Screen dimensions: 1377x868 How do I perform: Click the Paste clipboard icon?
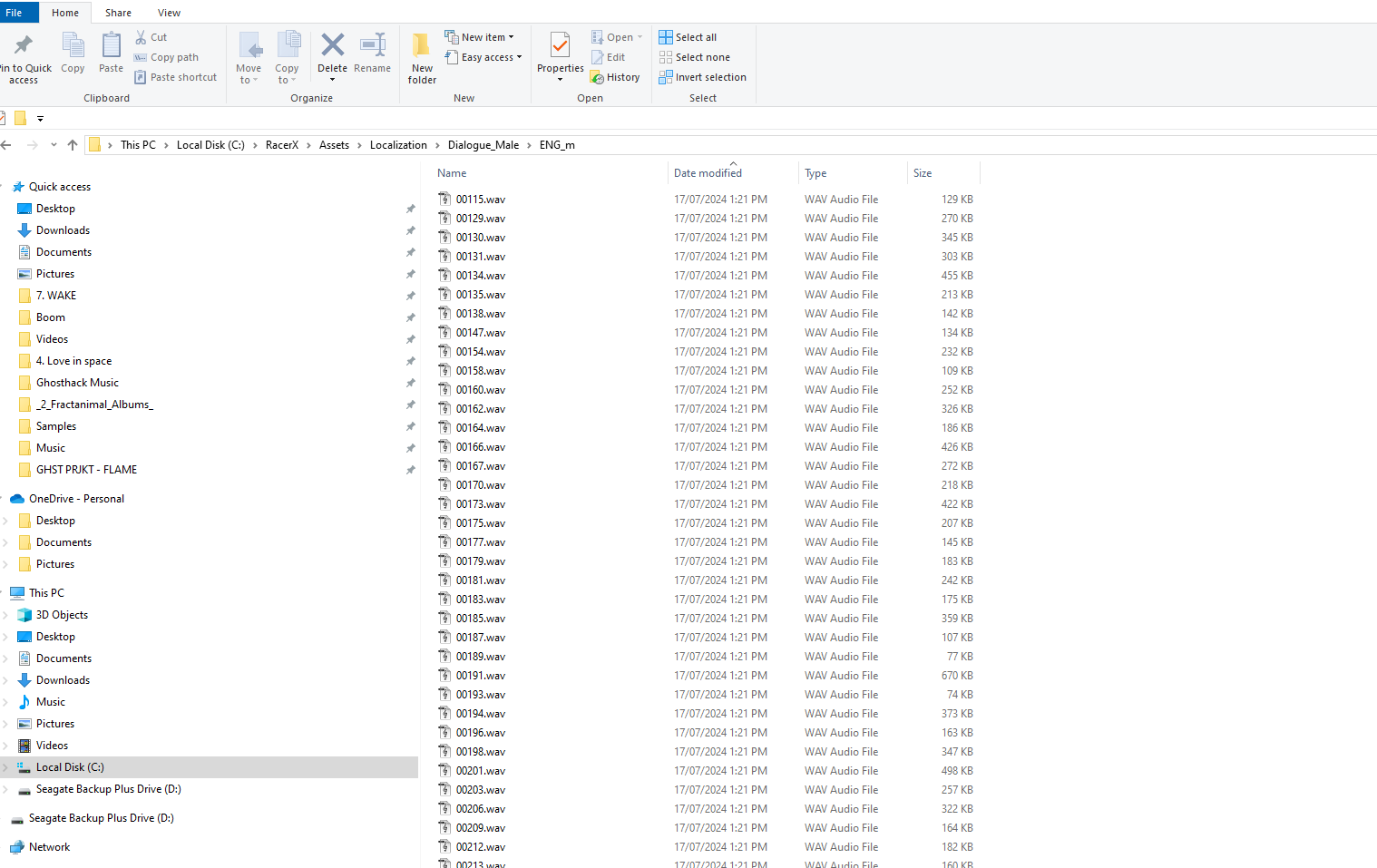tap(111, 44)
